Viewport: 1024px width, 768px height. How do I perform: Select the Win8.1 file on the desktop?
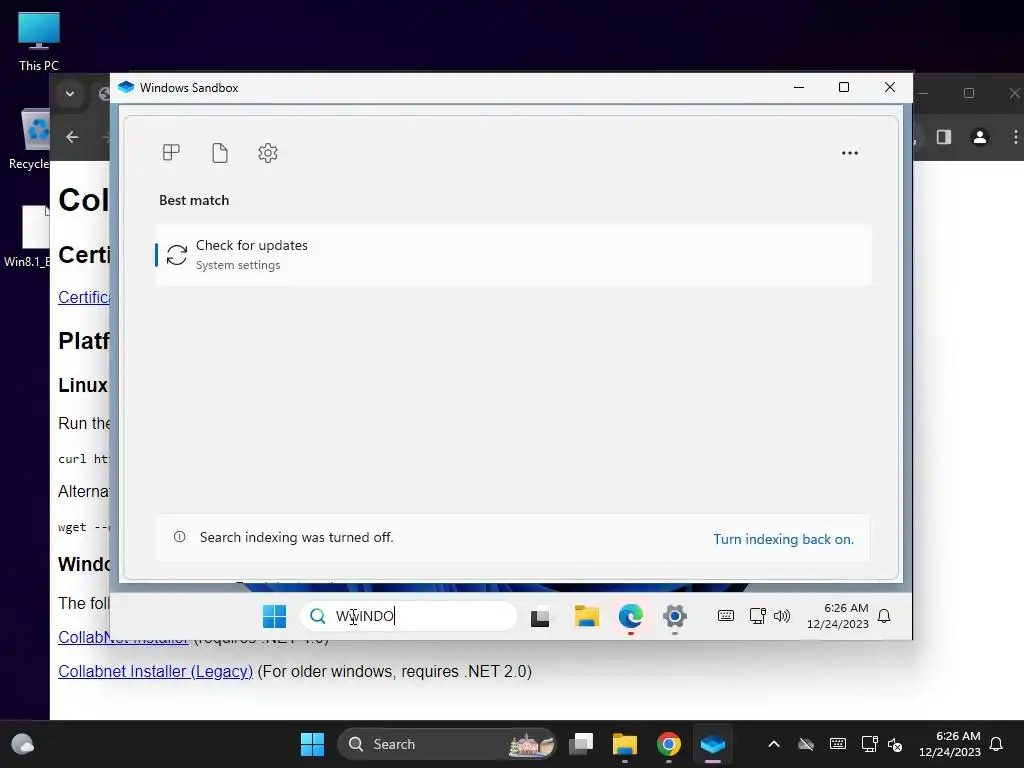(x=27, y=236)
